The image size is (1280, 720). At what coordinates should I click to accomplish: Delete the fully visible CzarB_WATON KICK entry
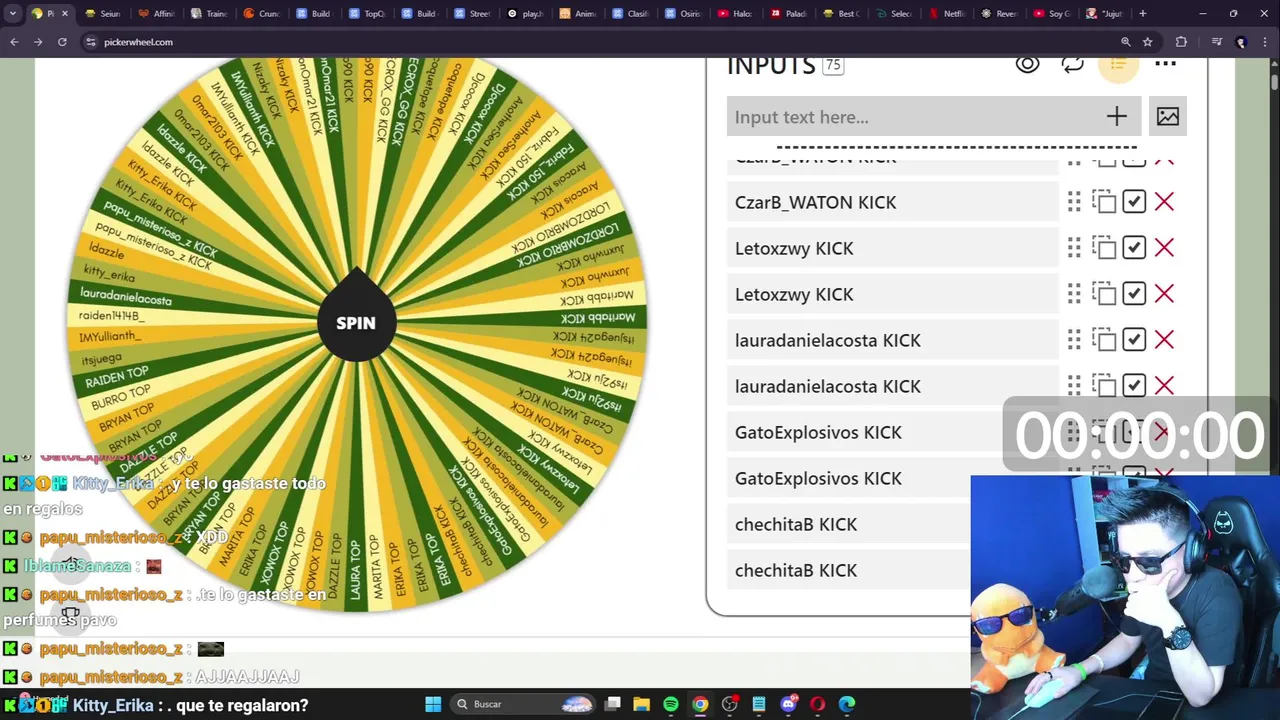pos(1164,202)
